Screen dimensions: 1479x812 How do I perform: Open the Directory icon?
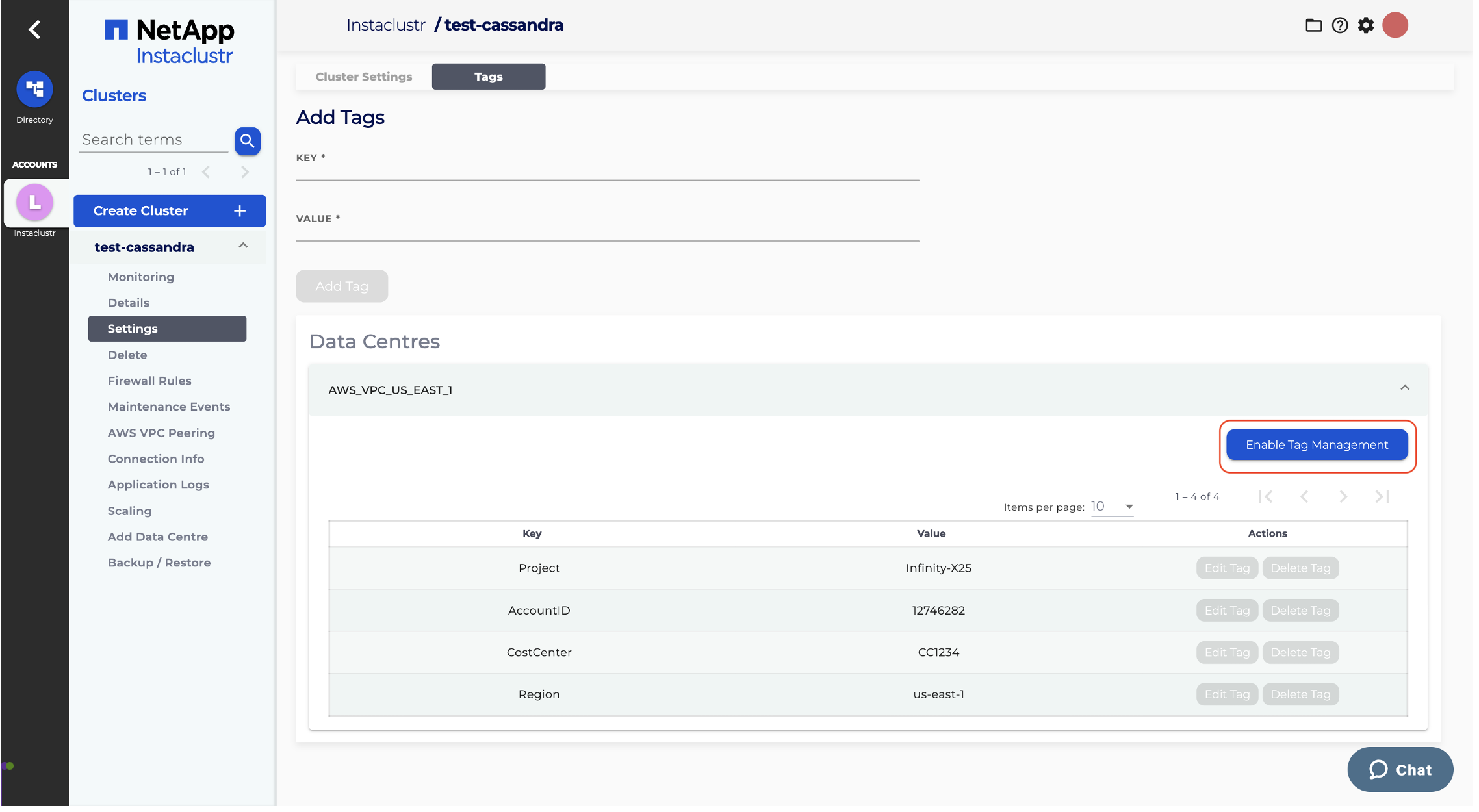coord(34,90)
